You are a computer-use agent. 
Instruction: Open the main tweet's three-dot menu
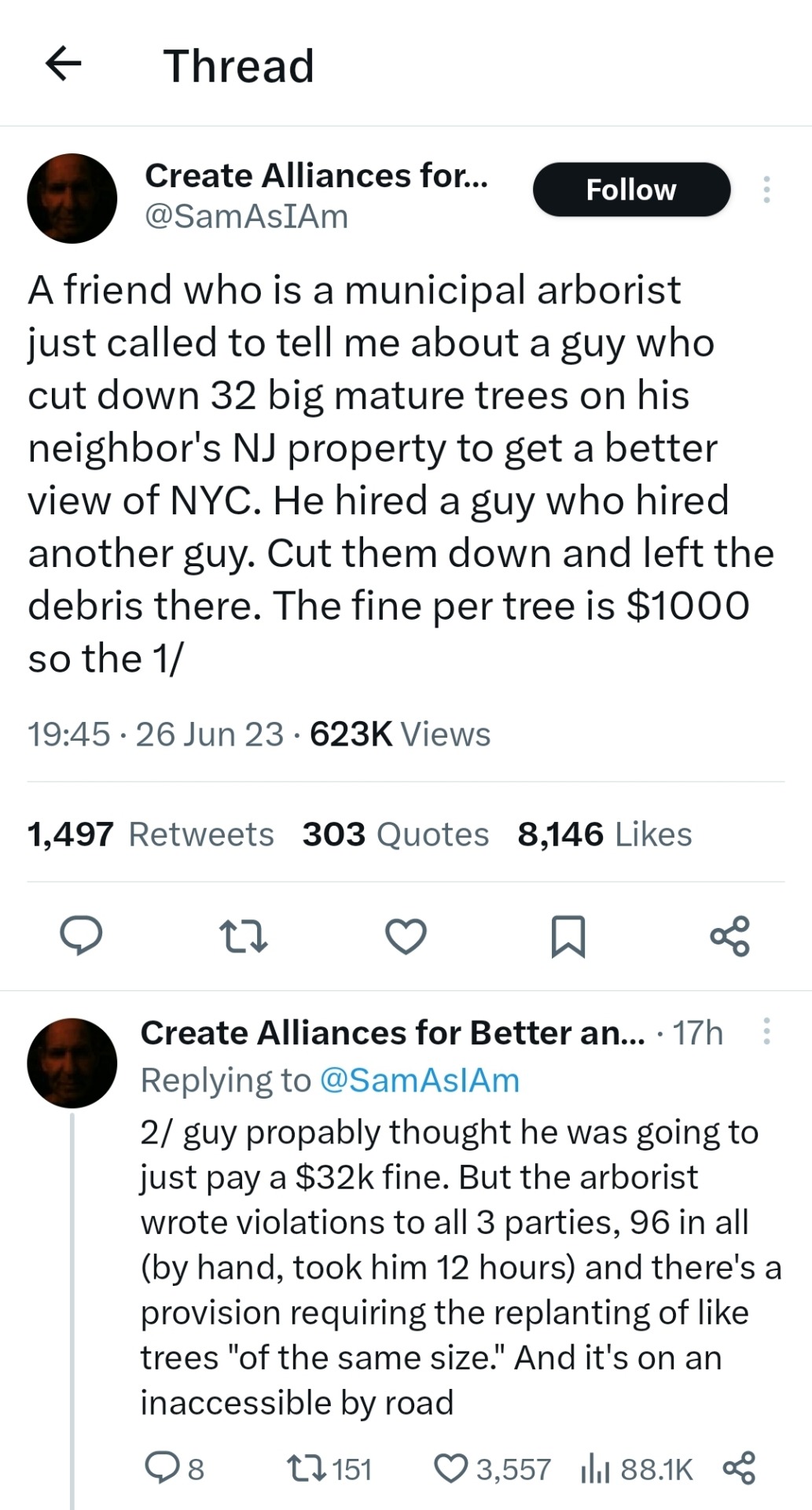coord(766,190)
